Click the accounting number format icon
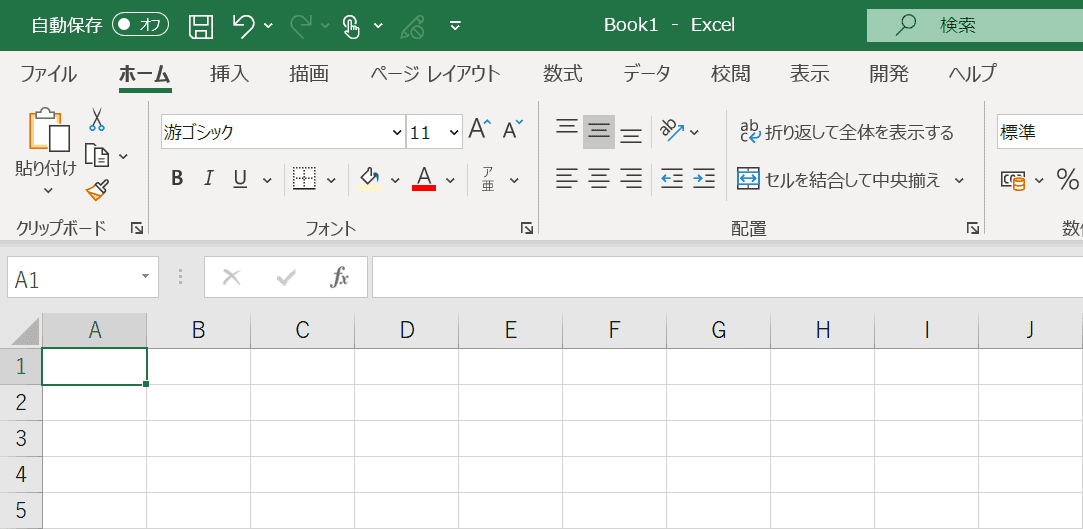Image resolution: width=1083 pixels, height=529 pixels. click(x=1013, y=181)
